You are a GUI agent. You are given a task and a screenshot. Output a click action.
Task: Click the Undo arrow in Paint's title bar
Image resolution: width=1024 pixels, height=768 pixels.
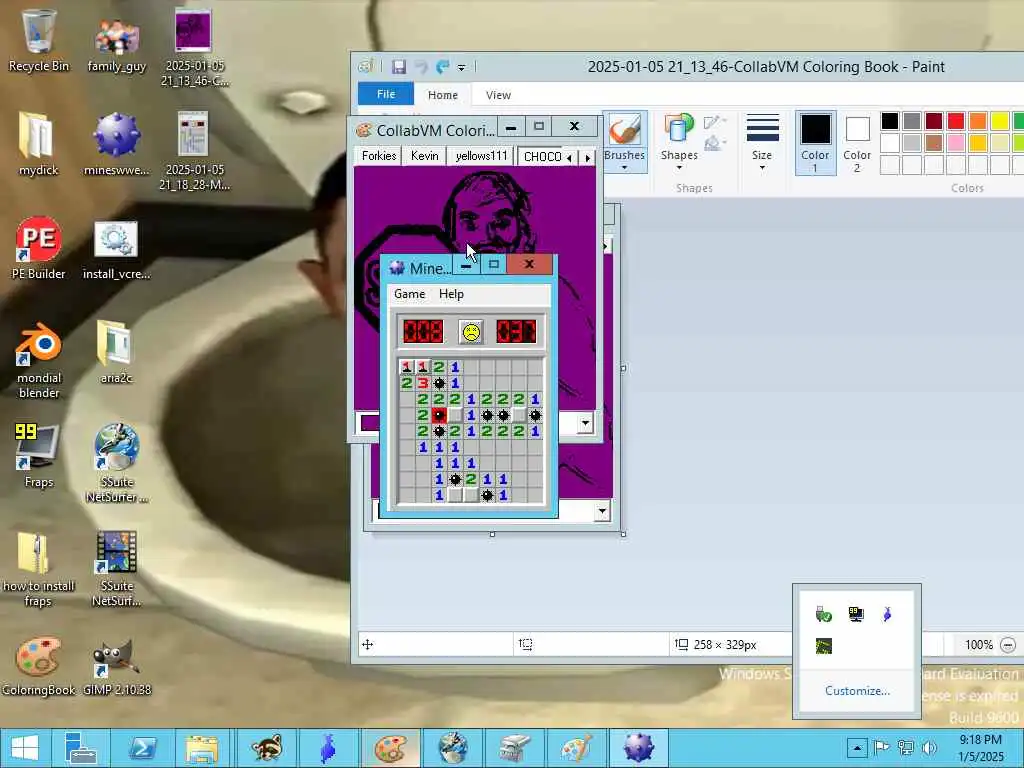(421, 67)
